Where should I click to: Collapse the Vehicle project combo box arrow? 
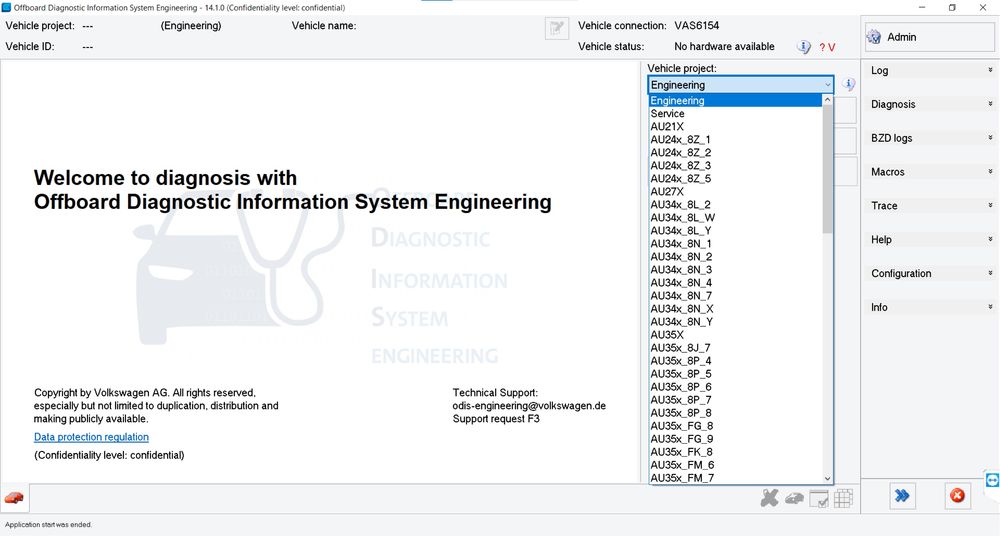[827, 85]
